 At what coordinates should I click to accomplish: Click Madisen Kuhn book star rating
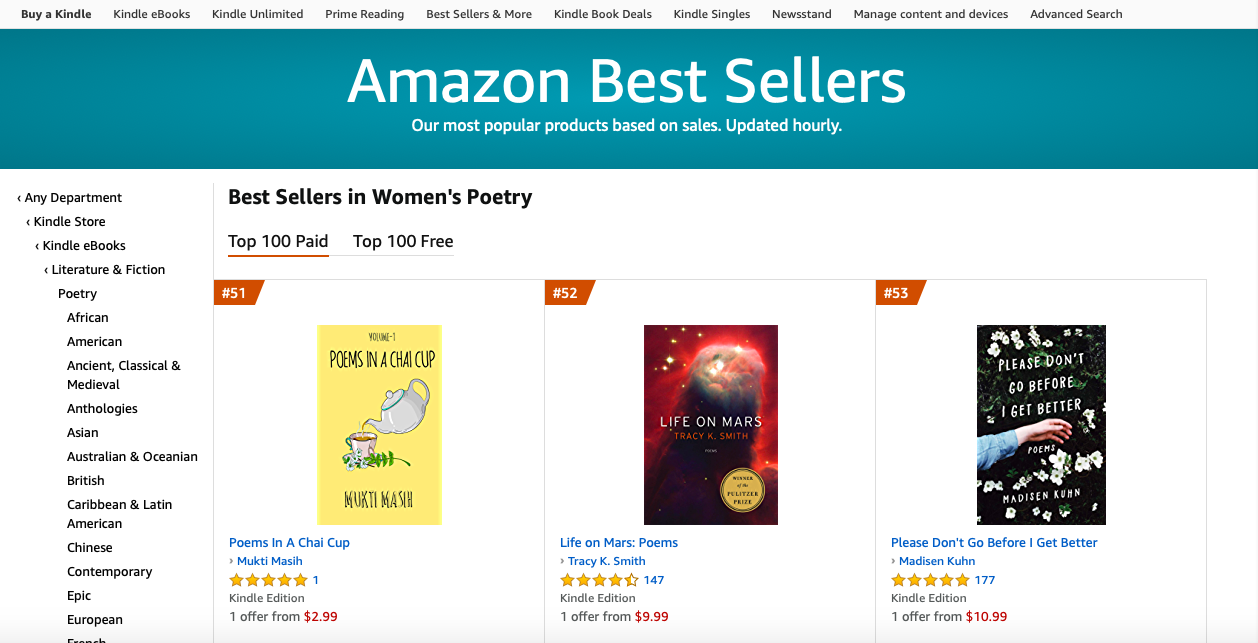point(930,580)
